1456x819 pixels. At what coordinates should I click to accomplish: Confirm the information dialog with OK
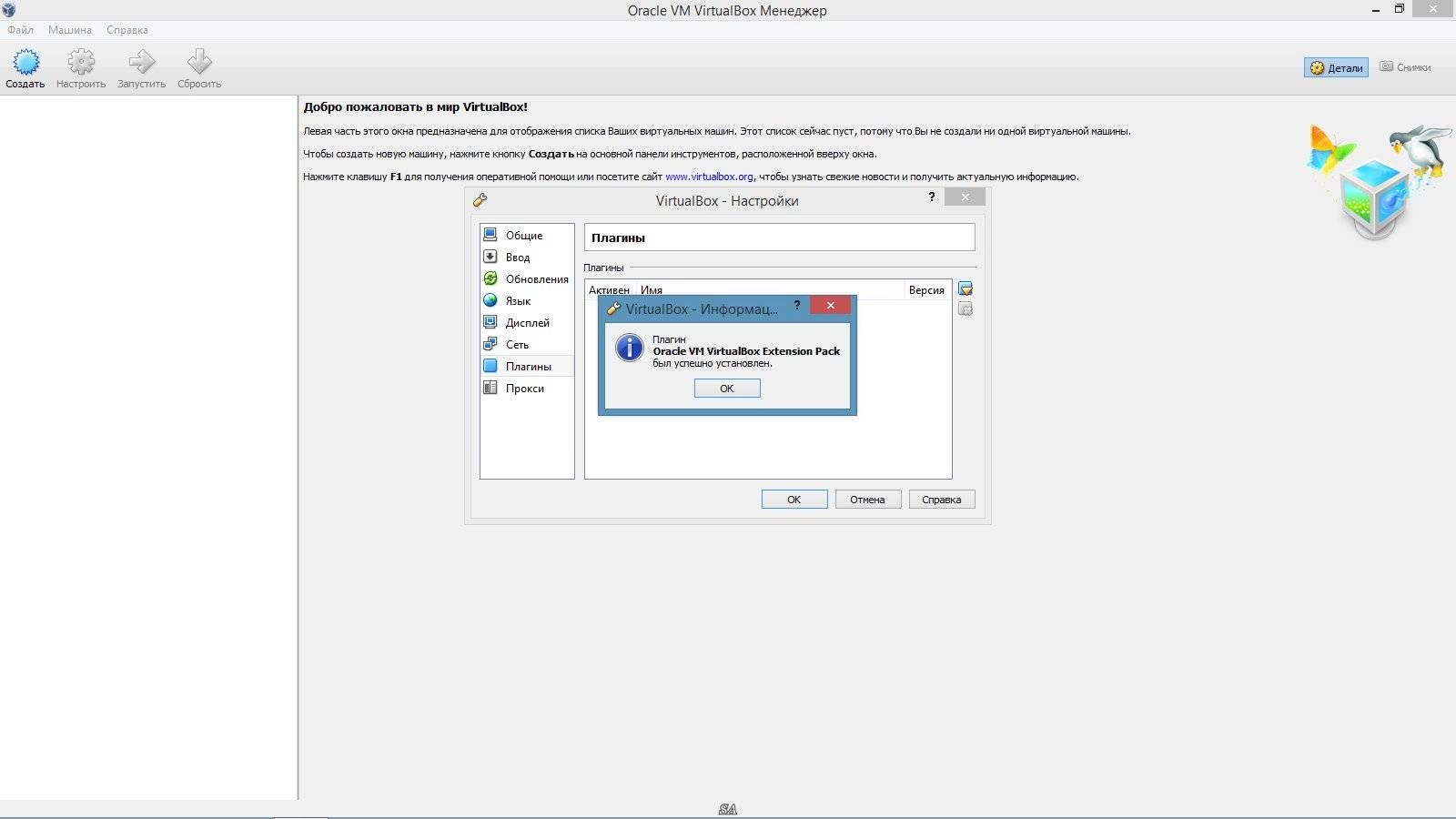[x=727, y=389]
